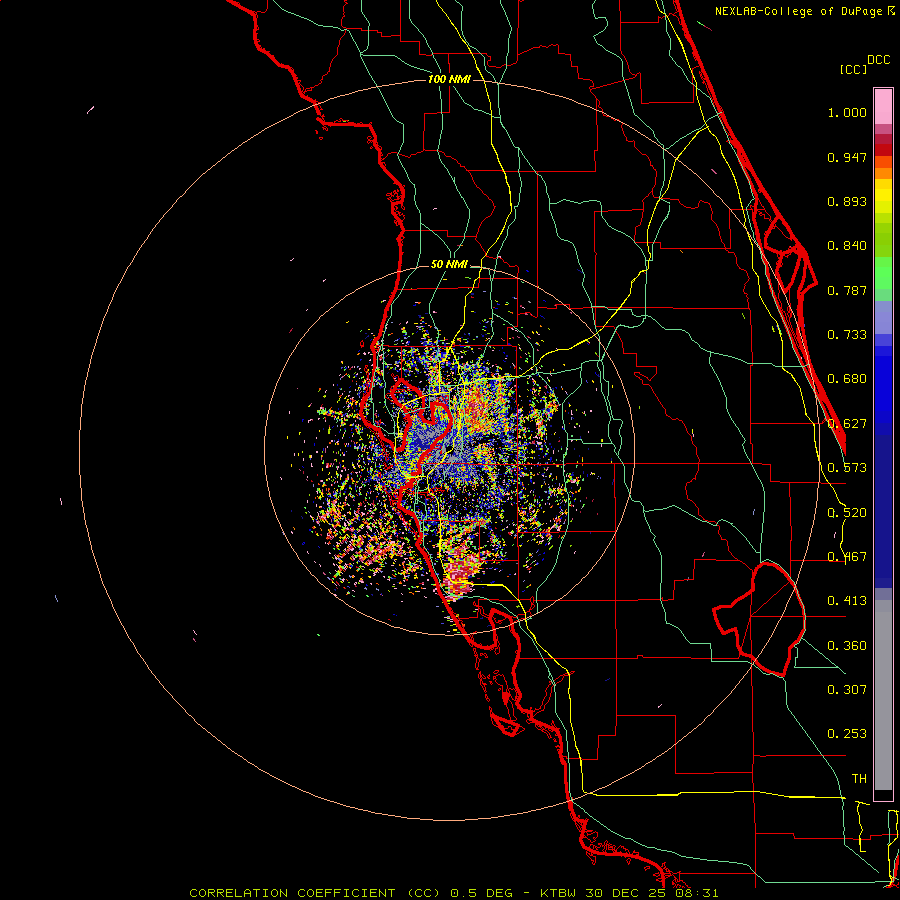Viewport: 900px width, 900px height.
Task: Click the 0.253 color scale value
Action: [847, 734]
